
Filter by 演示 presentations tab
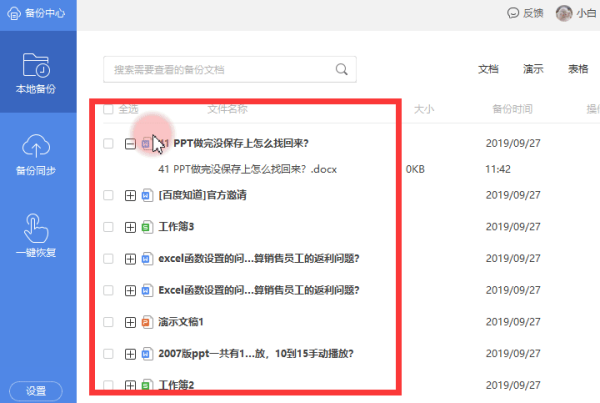pos(533,69)
